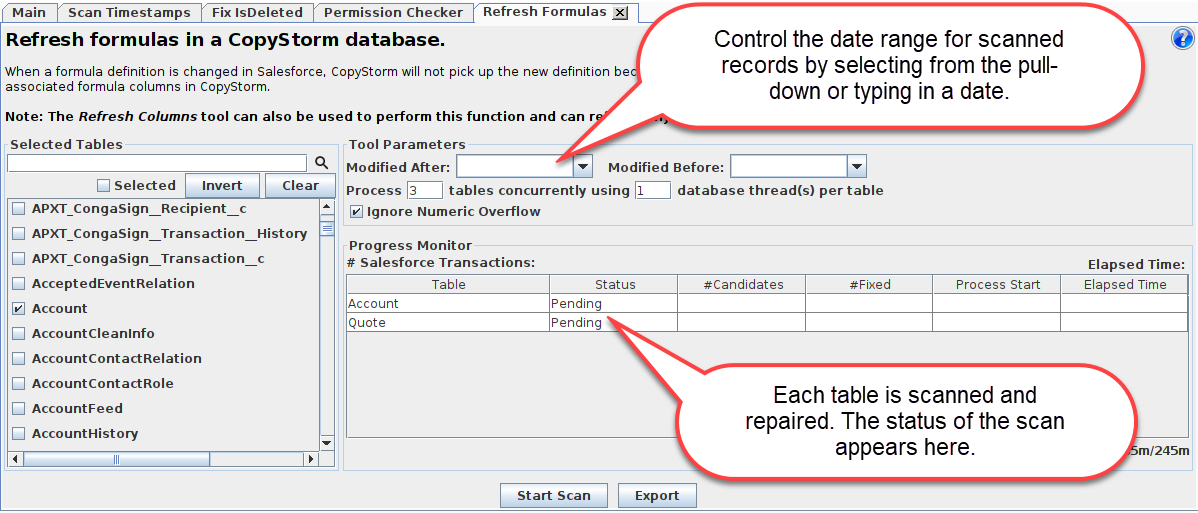The width and height of the screenshot is (1198, 513).
Task: Click table list scroll down arrow
Action: pos(327,443)
